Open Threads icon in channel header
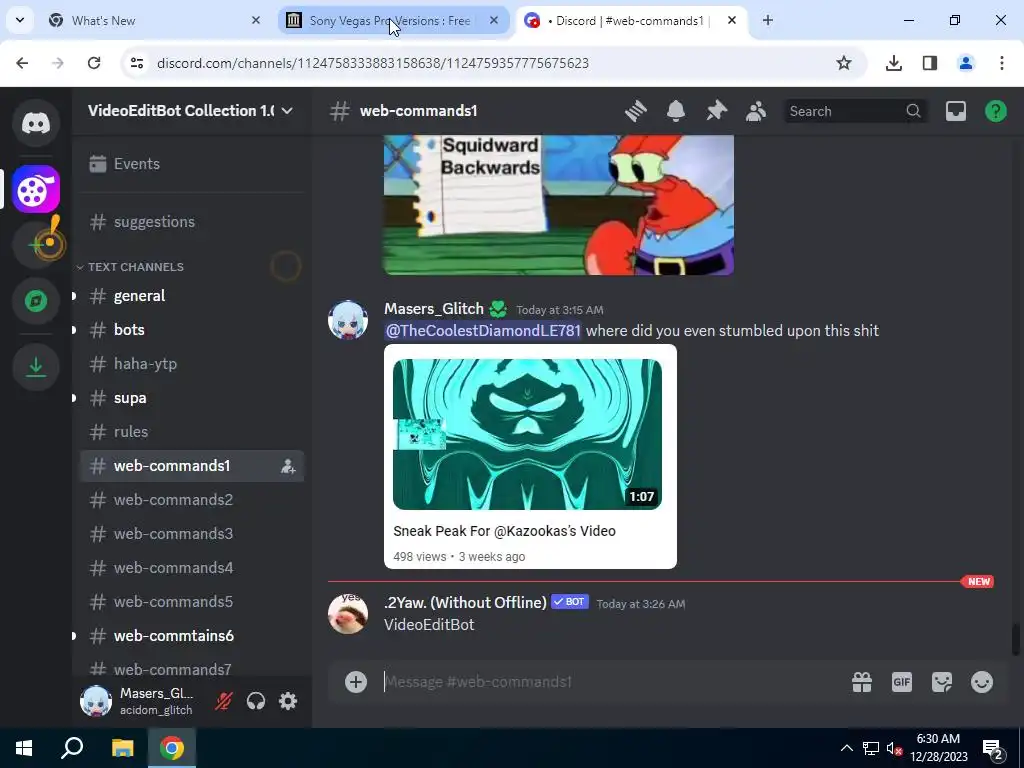The width and height of the screenshot is (1024, 768). [635, 111]
